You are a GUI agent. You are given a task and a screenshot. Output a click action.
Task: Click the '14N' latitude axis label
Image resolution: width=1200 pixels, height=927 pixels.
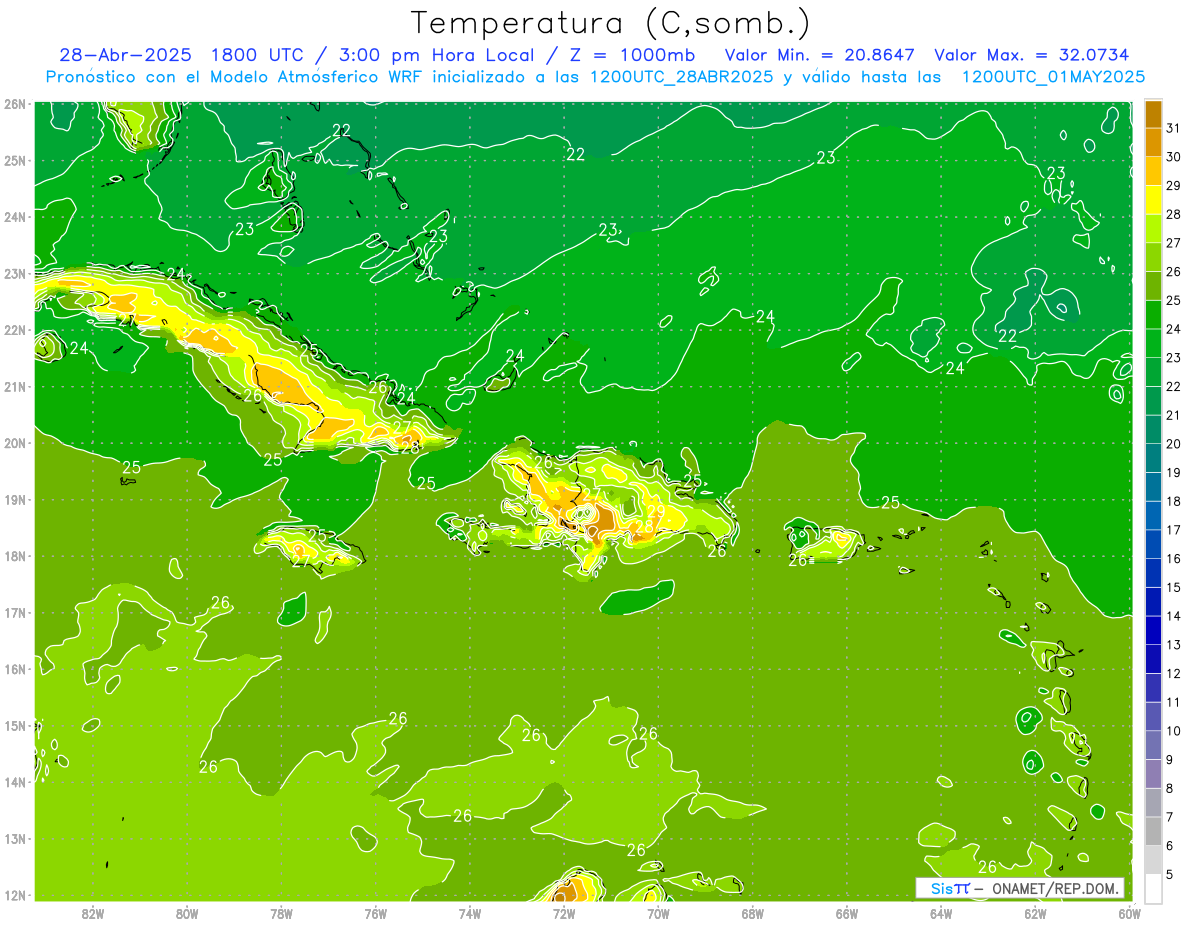tap(15, 782)
